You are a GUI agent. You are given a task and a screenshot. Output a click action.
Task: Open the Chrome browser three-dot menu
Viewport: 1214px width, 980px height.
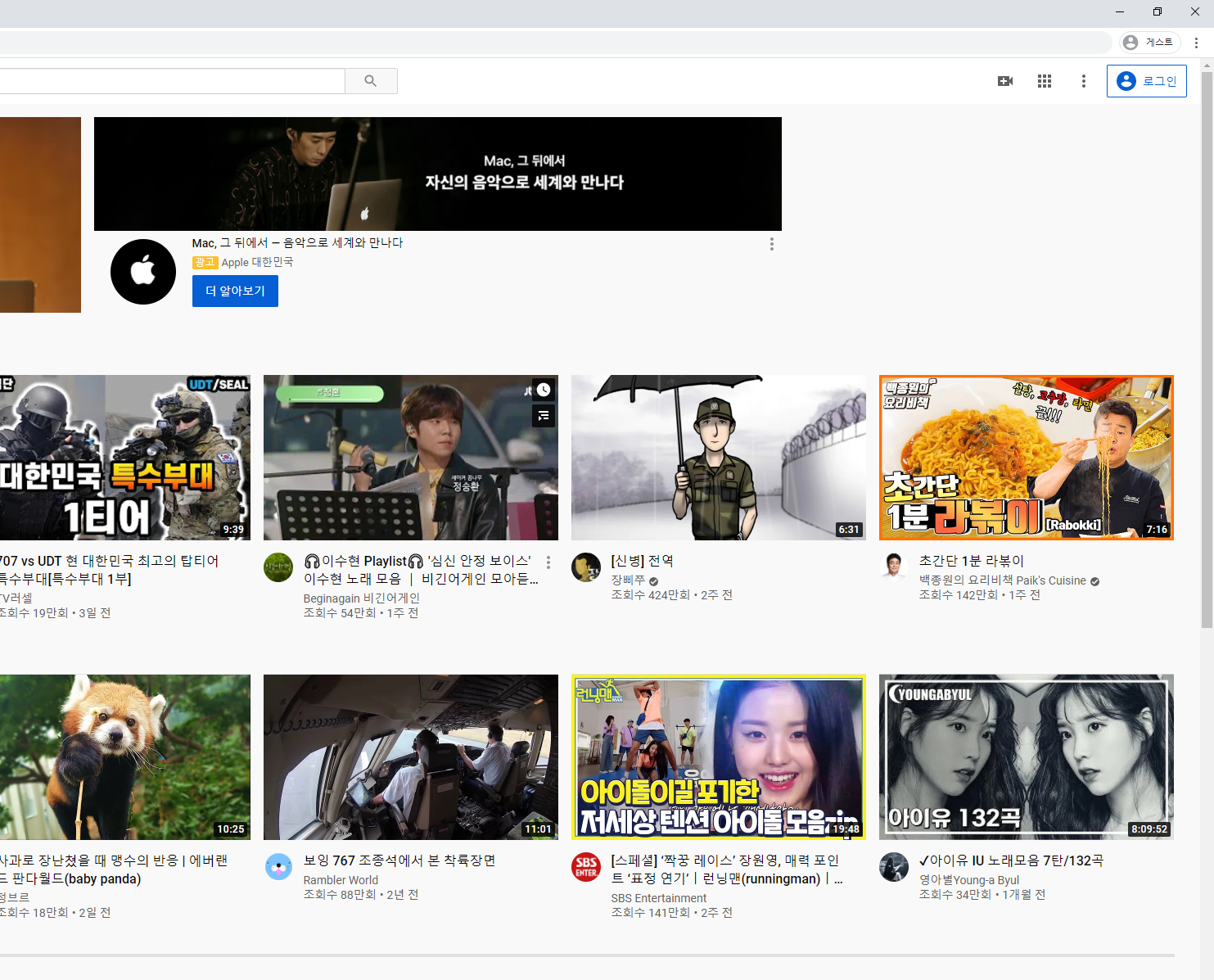1196,43
